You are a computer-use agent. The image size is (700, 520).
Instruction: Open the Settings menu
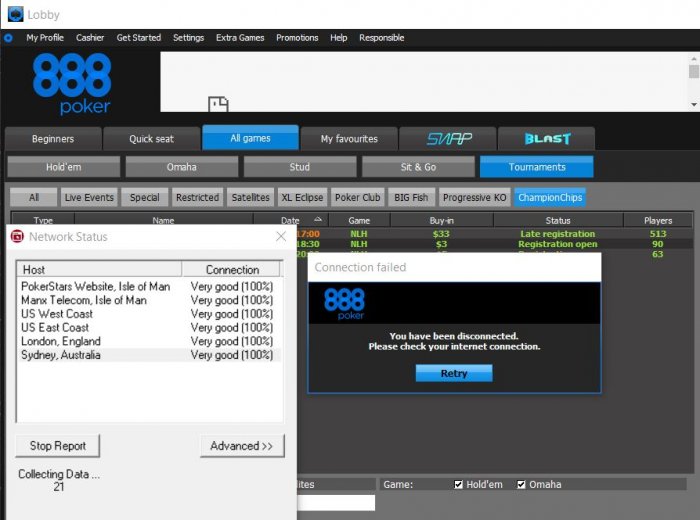(188, 38)
